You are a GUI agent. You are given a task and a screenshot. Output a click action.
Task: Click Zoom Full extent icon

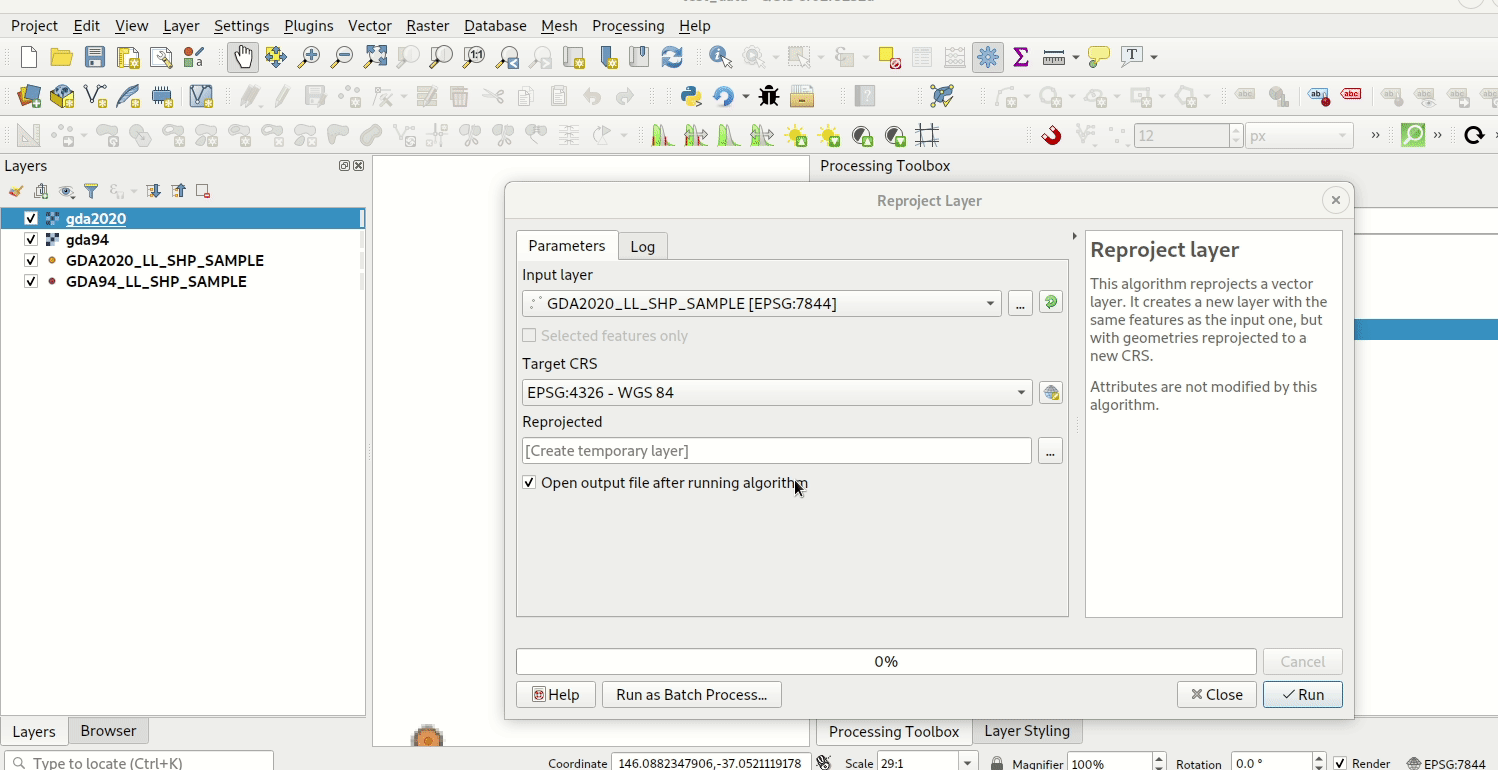click(x=375, y=57)
